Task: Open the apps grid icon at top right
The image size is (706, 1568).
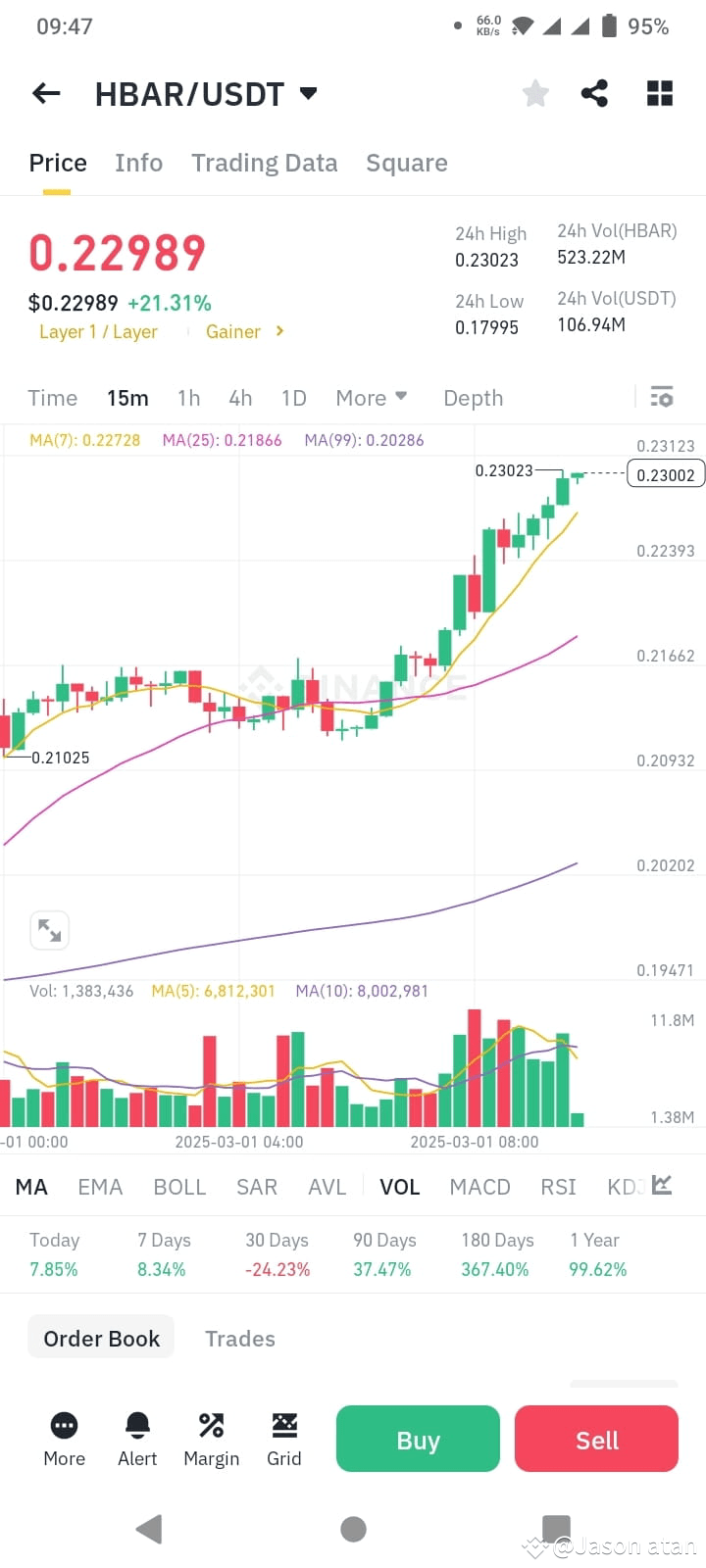Action: tap(659, 93)
